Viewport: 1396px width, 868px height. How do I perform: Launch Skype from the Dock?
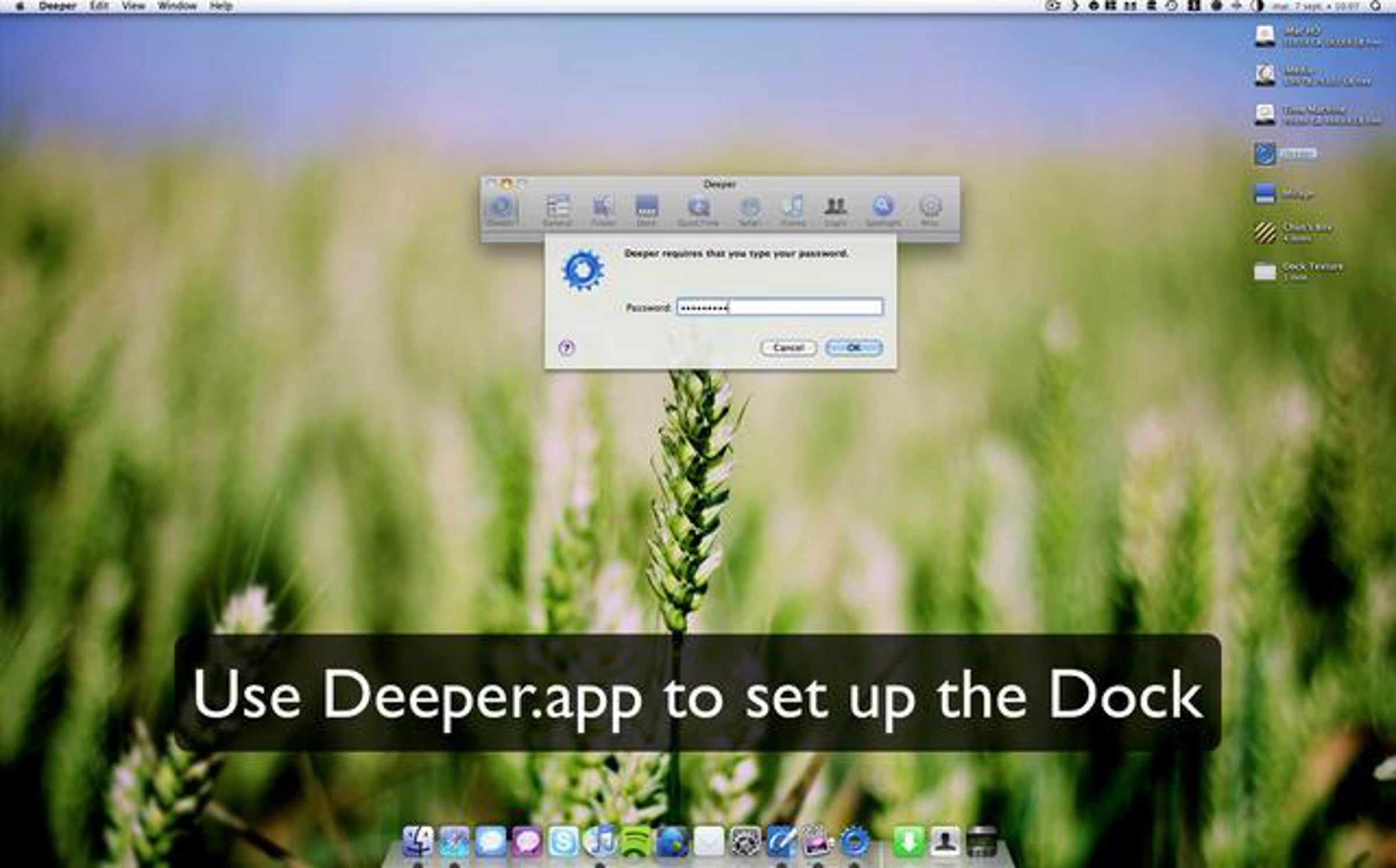(x=563, y=841)
